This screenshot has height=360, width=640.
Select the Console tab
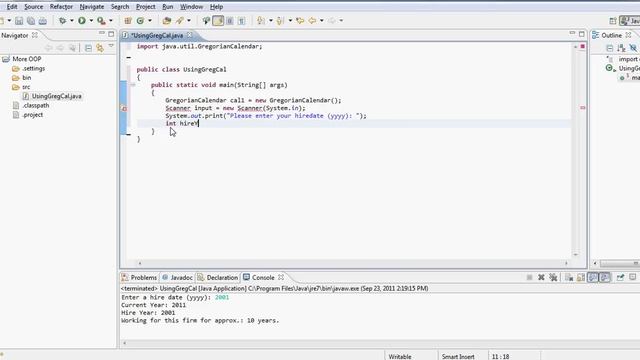[x=263, y=278]
